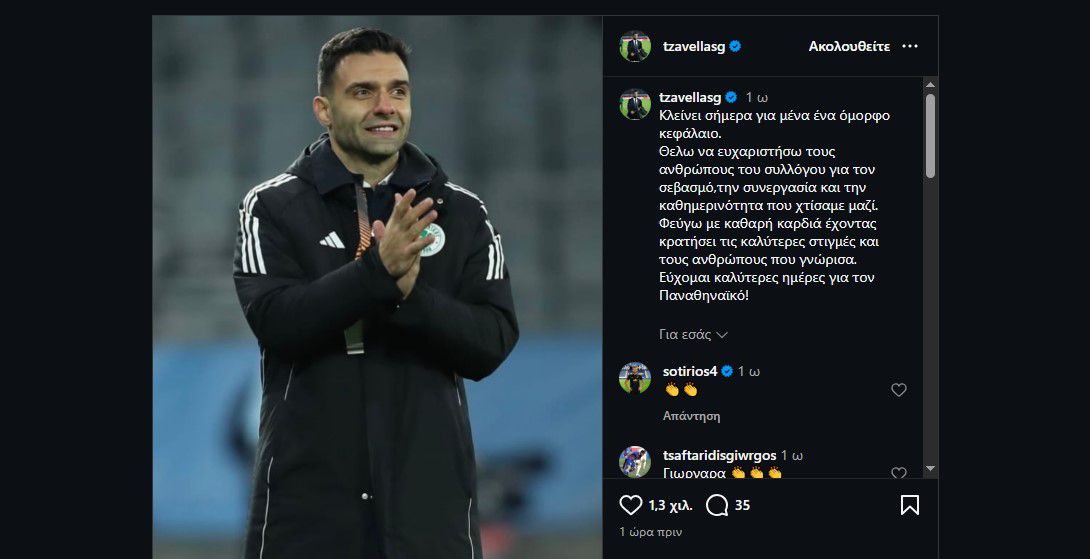
Task: Like the post with the heart icon
Action: (x=631, y=505)
